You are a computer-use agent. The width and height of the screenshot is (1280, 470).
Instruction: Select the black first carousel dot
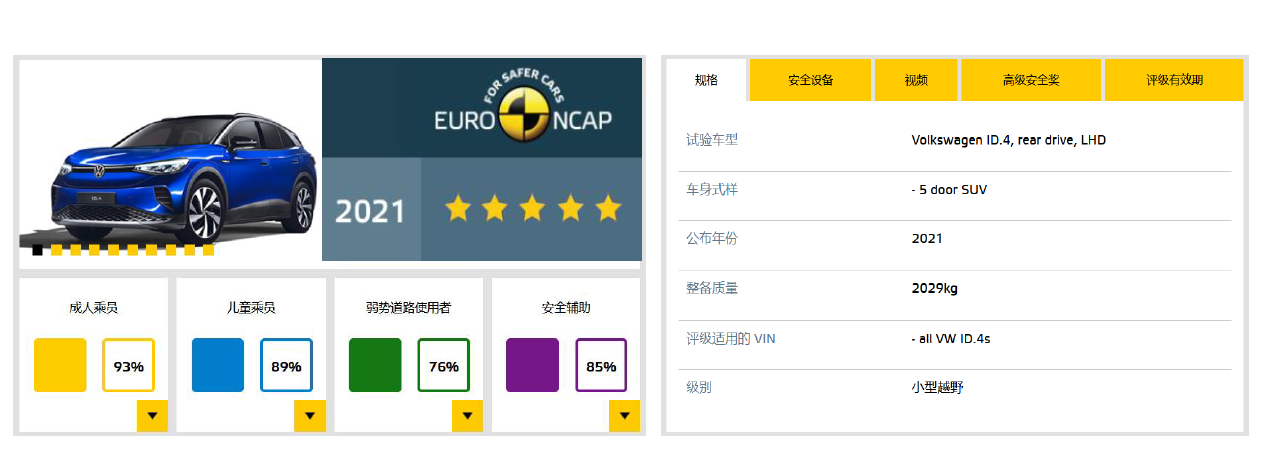38,250
